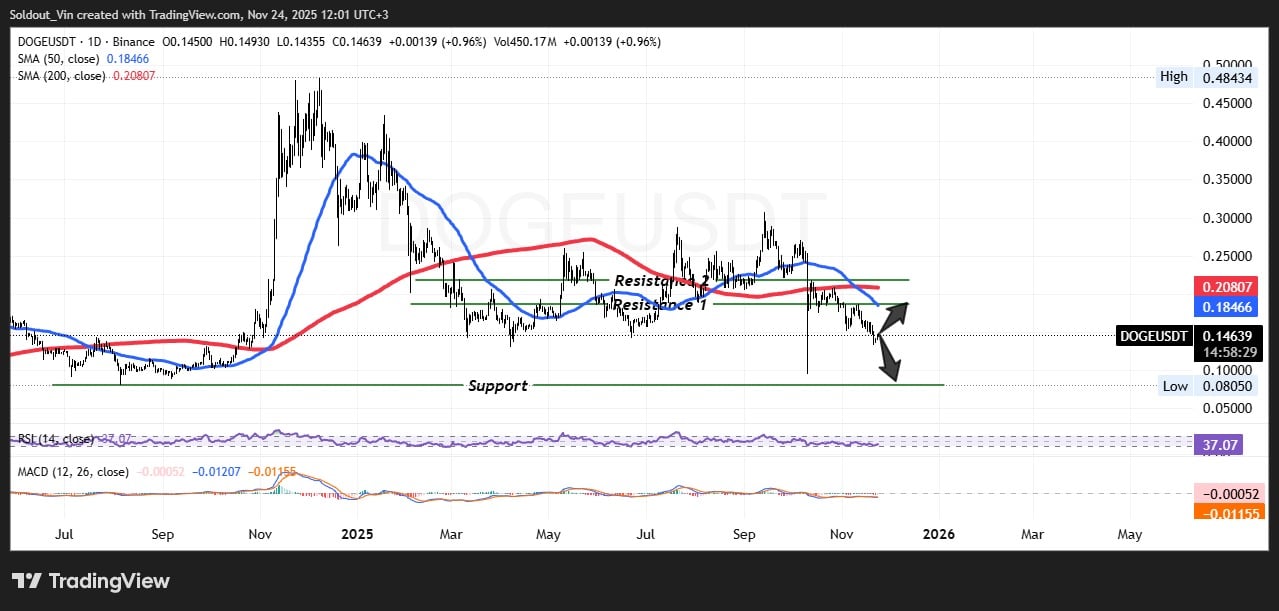Click the red 0.20807 price axis tag
Image resolution: width=1279 pixels, height=611 pixels.
tap(1226, 285)
